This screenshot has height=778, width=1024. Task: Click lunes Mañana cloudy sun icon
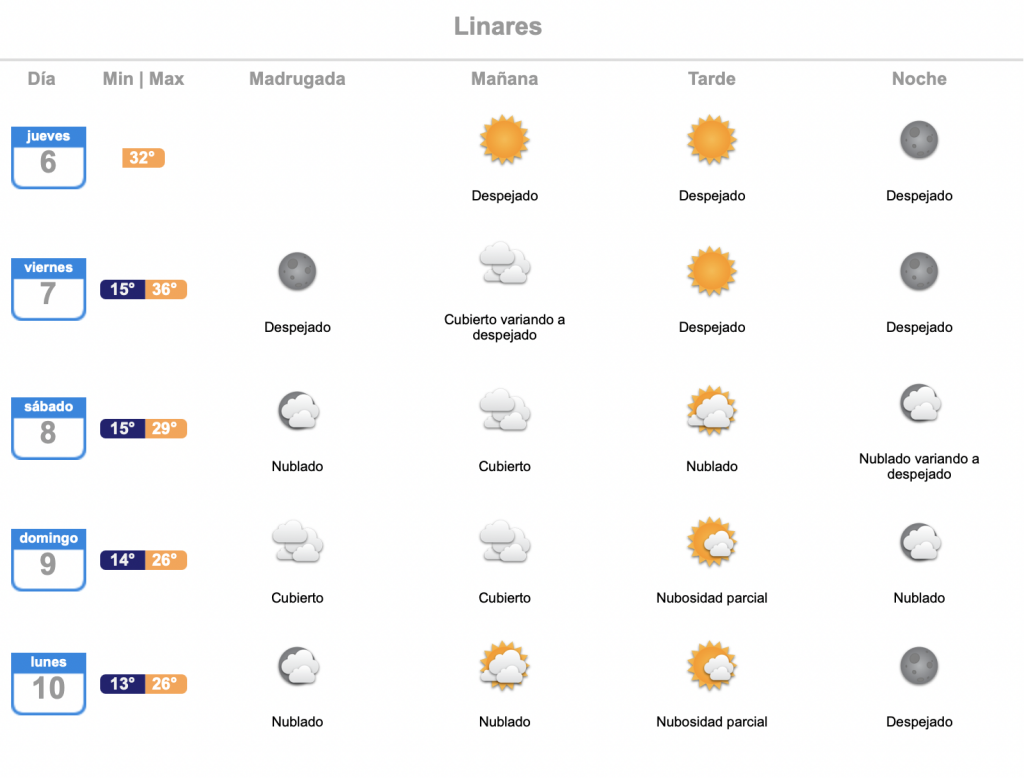tap(504, 666)
